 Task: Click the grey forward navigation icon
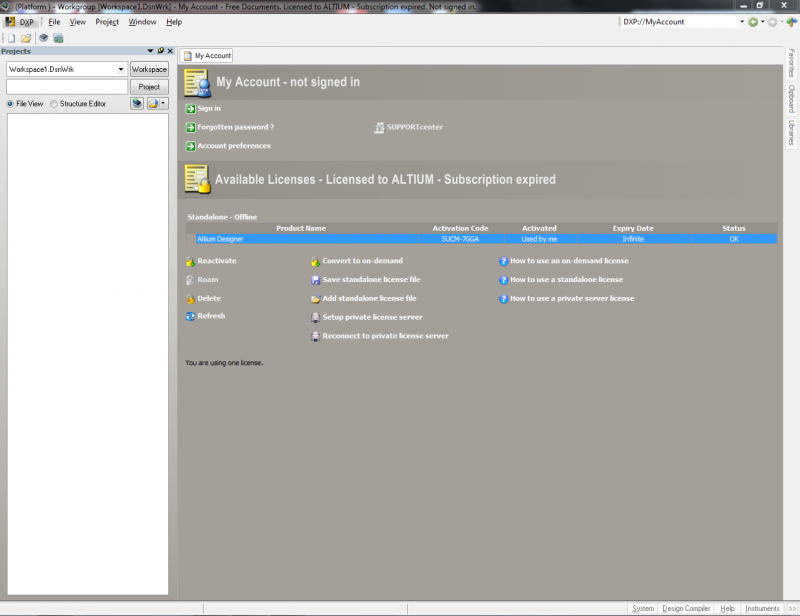[x=772, y=22]
